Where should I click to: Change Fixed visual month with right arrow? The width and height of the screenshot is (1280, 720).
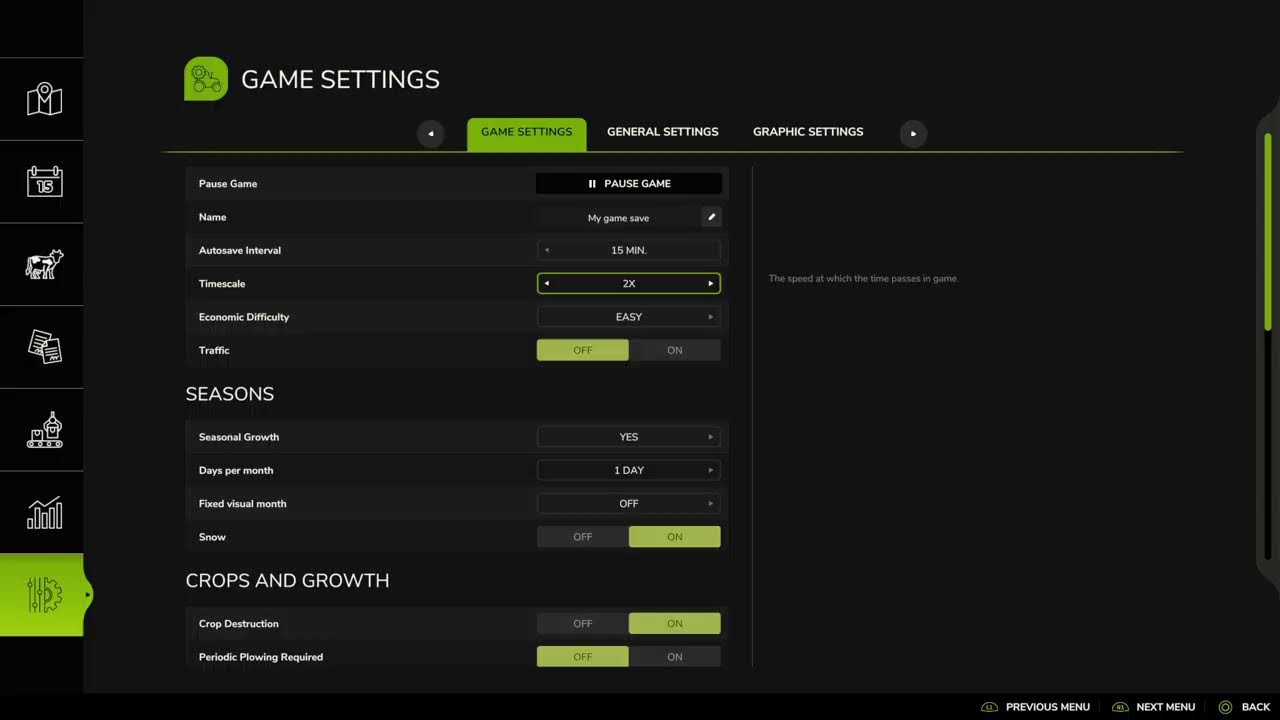pos(711,504)
